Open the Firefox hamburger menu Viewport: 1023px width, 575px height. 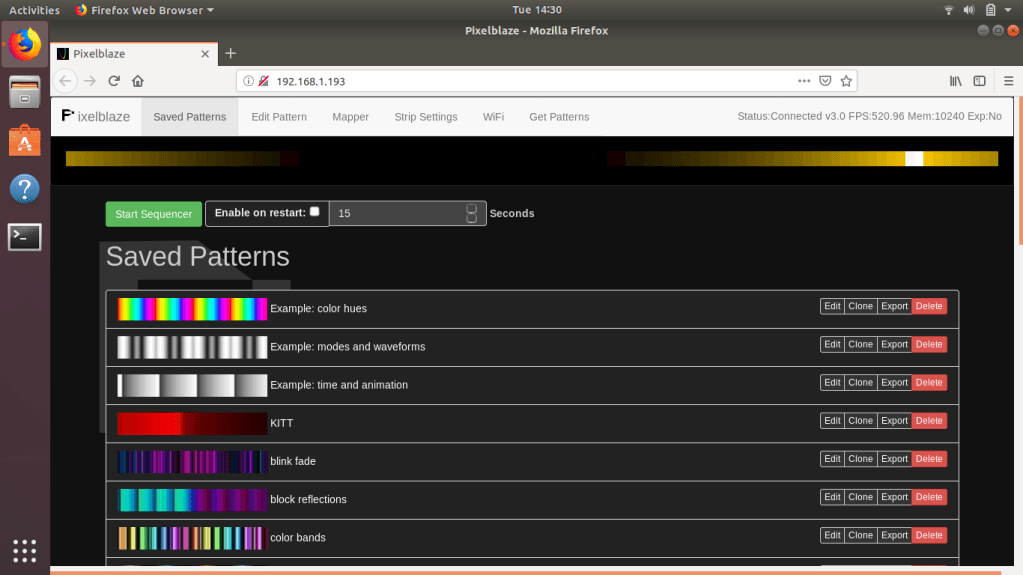click(1005, 81)
